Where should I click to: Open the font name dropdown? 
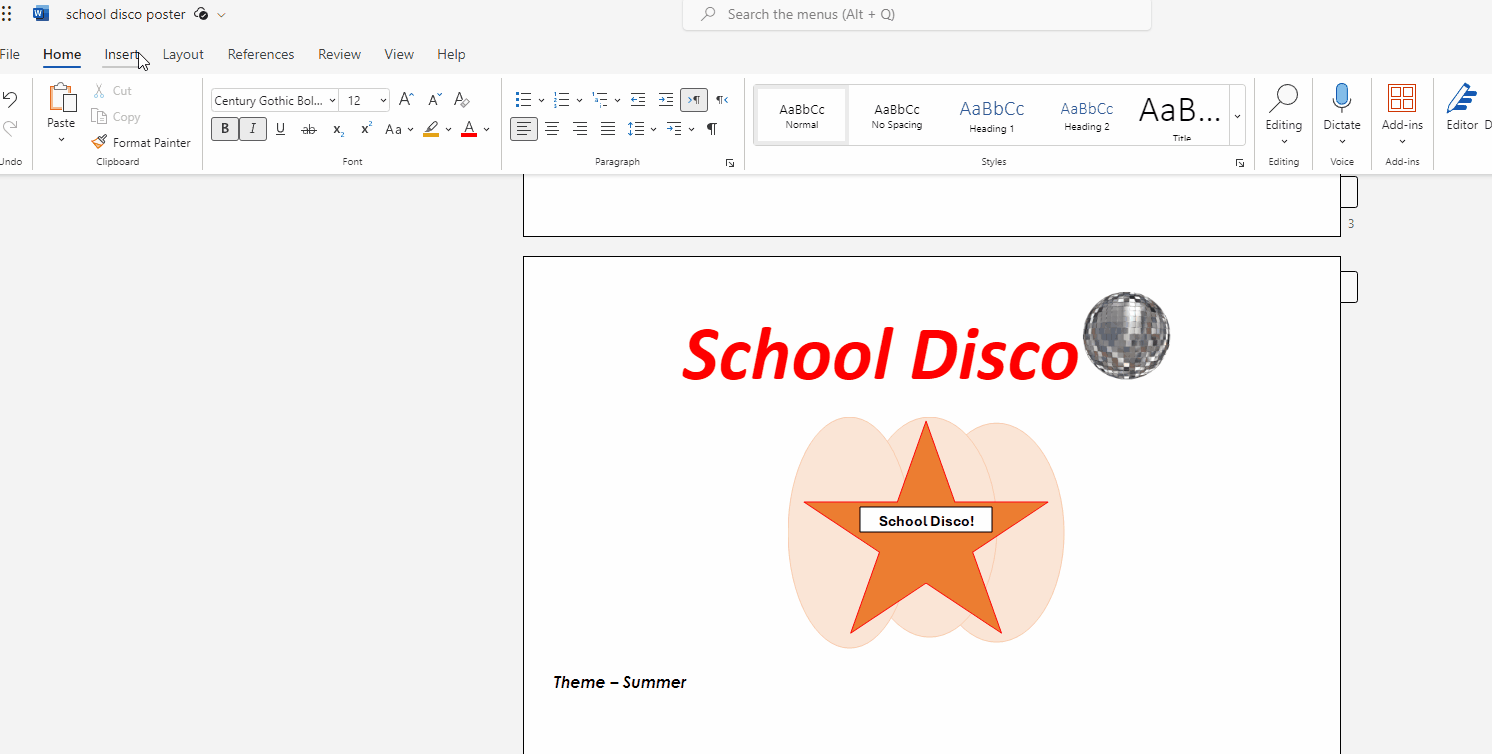[332, 101]
